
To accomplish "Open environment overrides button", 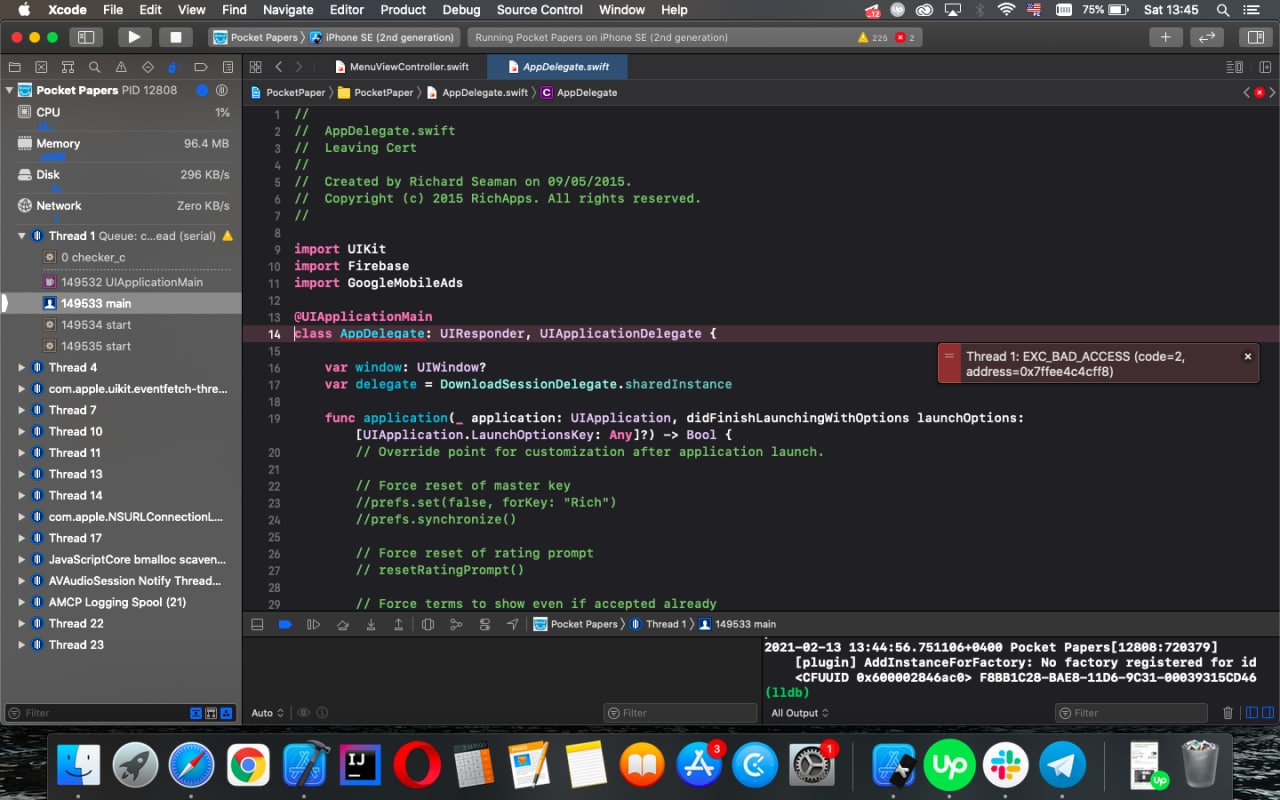I will point(485,624).
